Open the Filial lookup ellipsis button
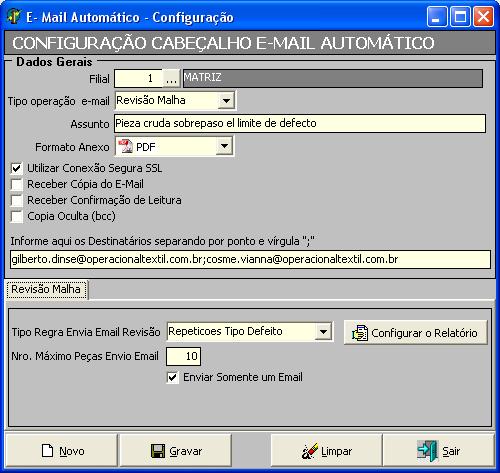 171,79
